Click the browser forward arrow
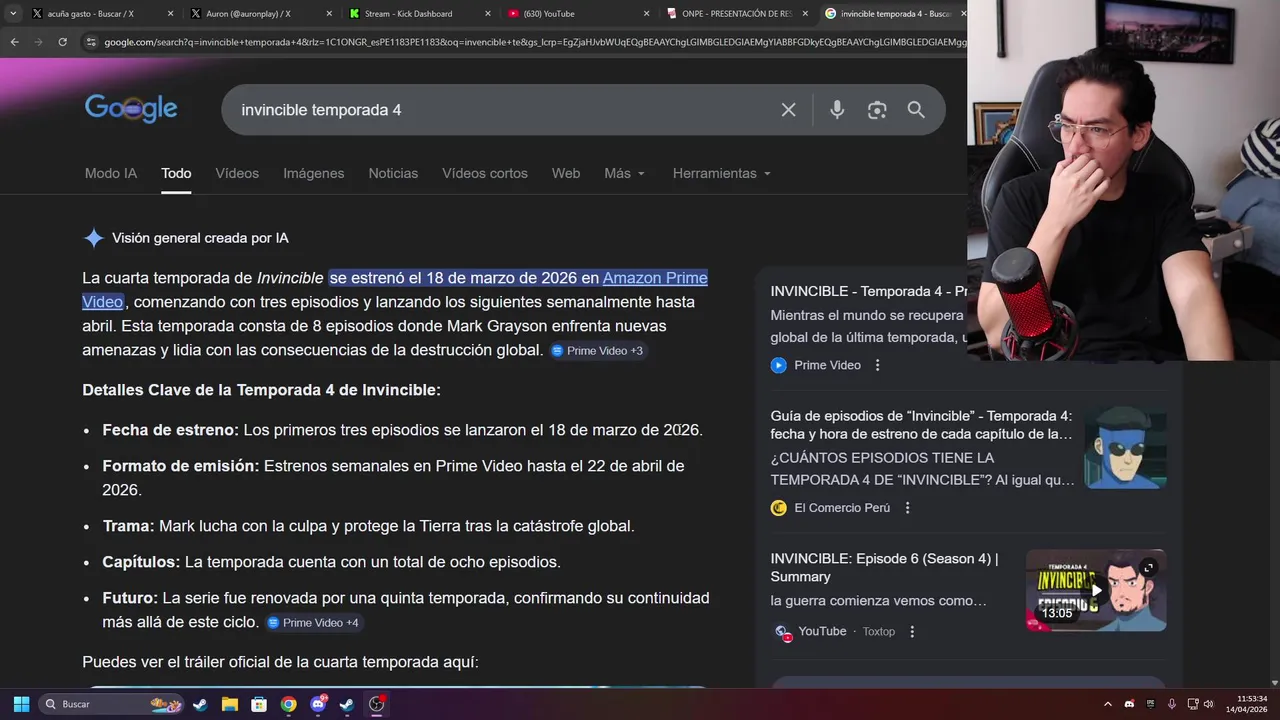Viewport: 1280px width, 720px height. pos(38,42)
